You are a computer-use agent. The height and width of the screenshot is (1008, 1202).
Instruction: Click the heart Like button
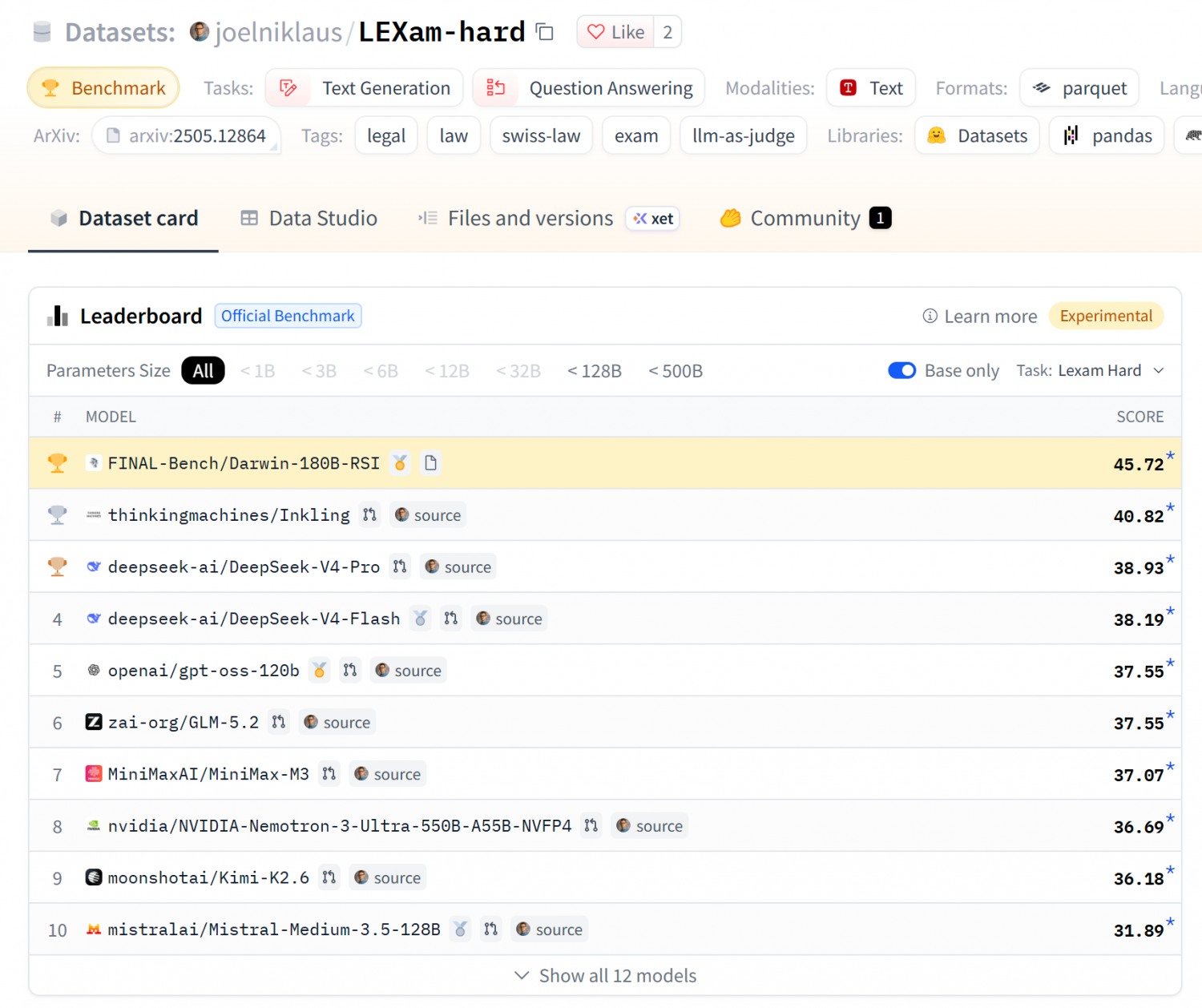click(615, 32)
